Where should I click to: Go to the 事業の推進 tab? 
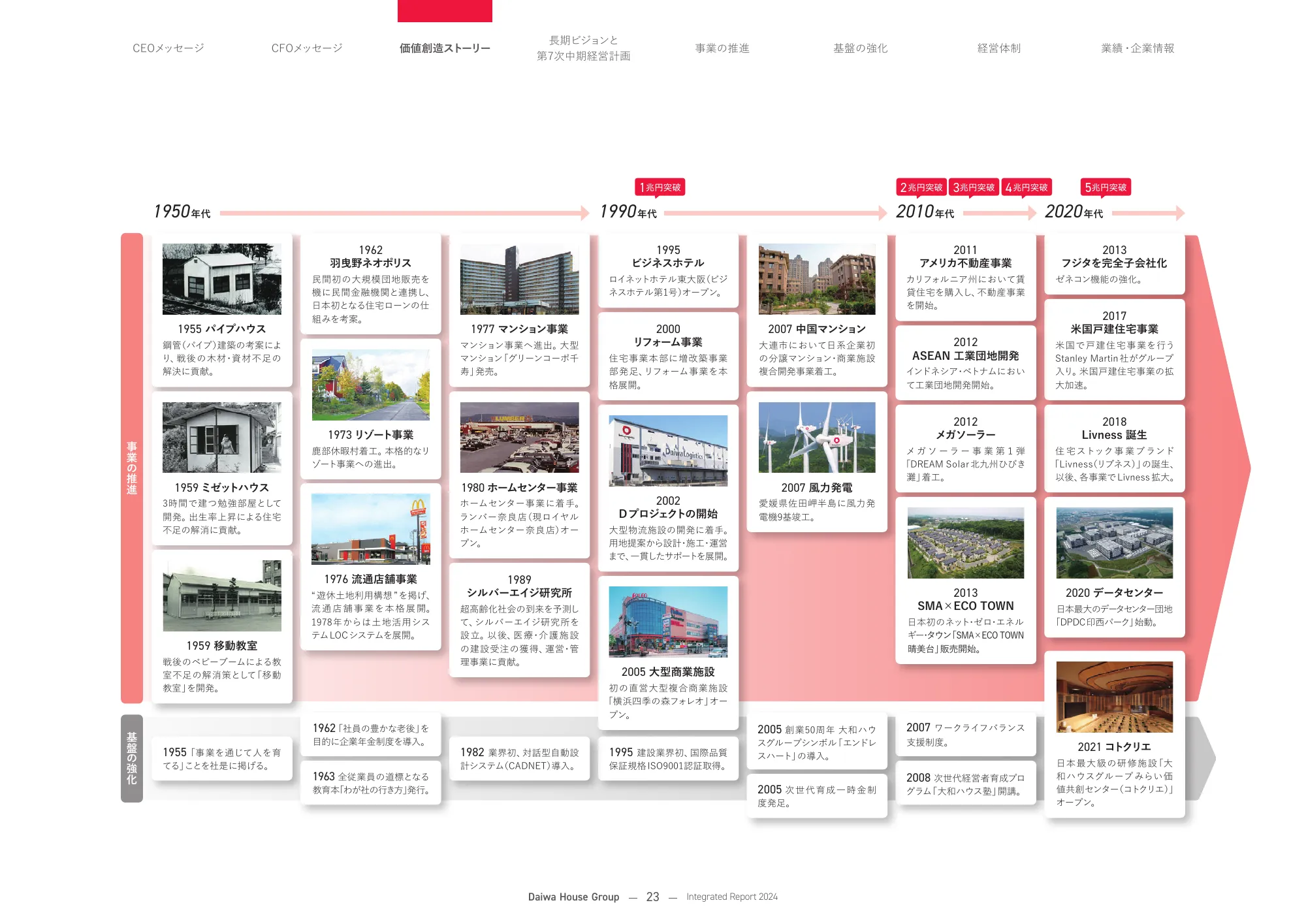[x=722, y=48]
